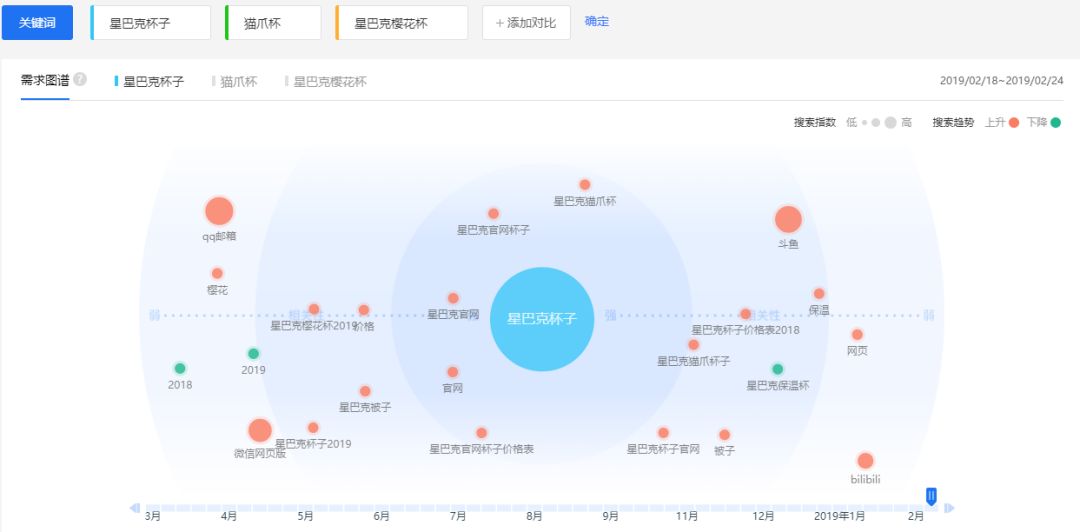
Task: Jump to 2019年1月 on the timeline
Action: 840,516
